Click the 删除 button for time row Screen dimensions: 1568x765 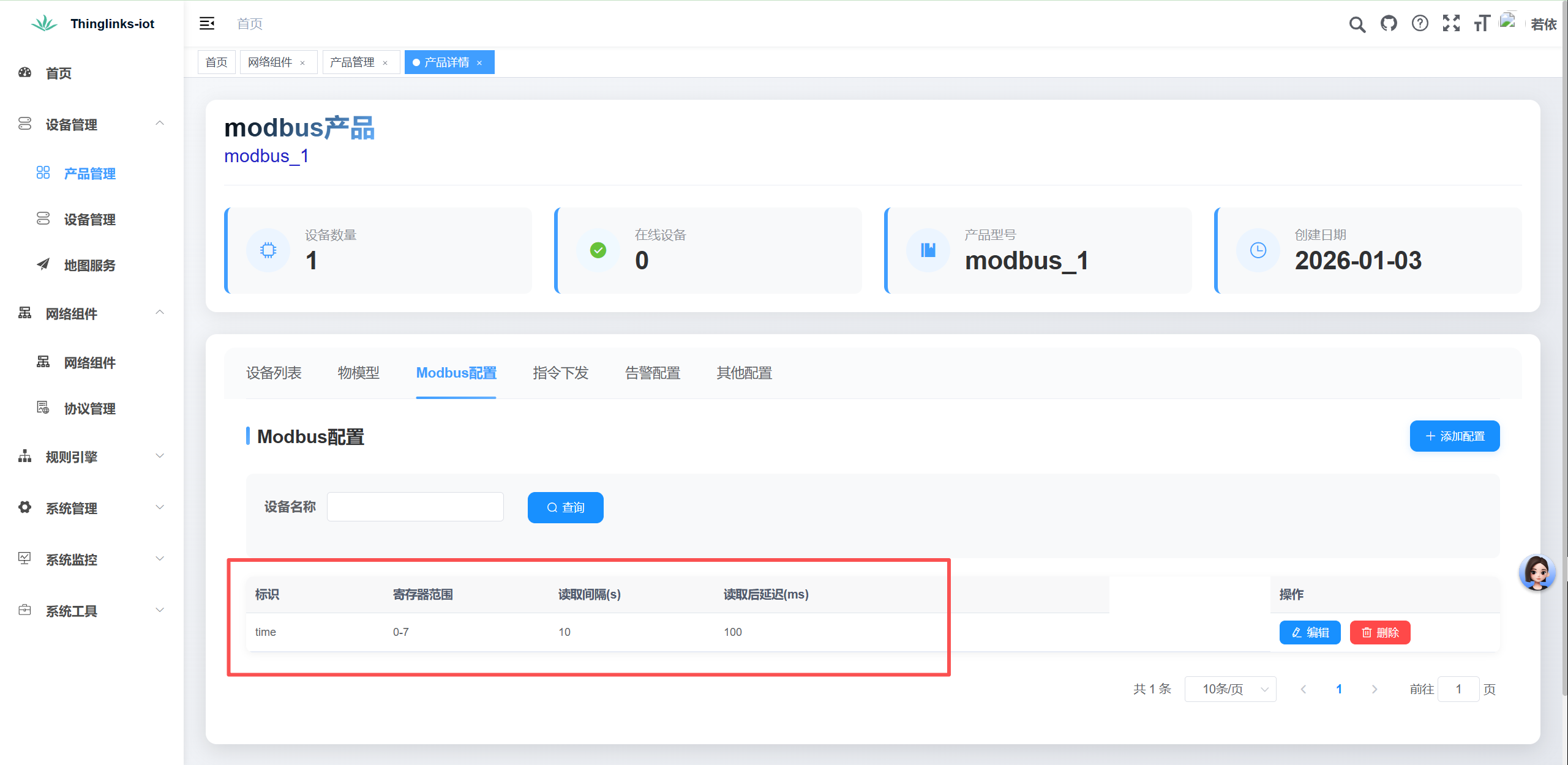point(1379,632)
